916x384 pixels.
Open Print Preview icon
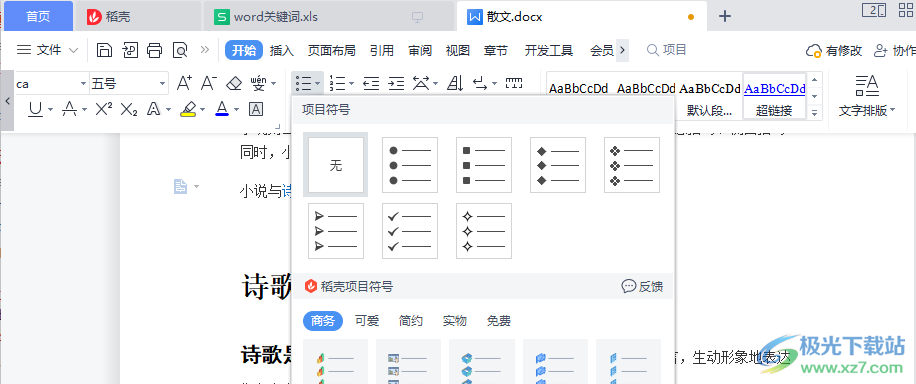(180, 50)
